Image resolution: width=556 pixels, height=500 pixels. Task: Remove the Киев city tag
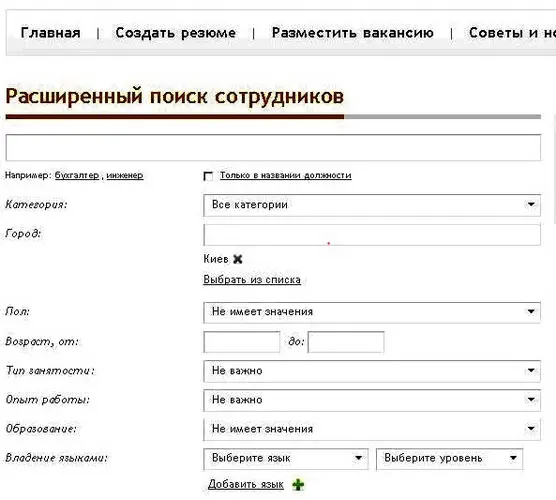(238, 259)
